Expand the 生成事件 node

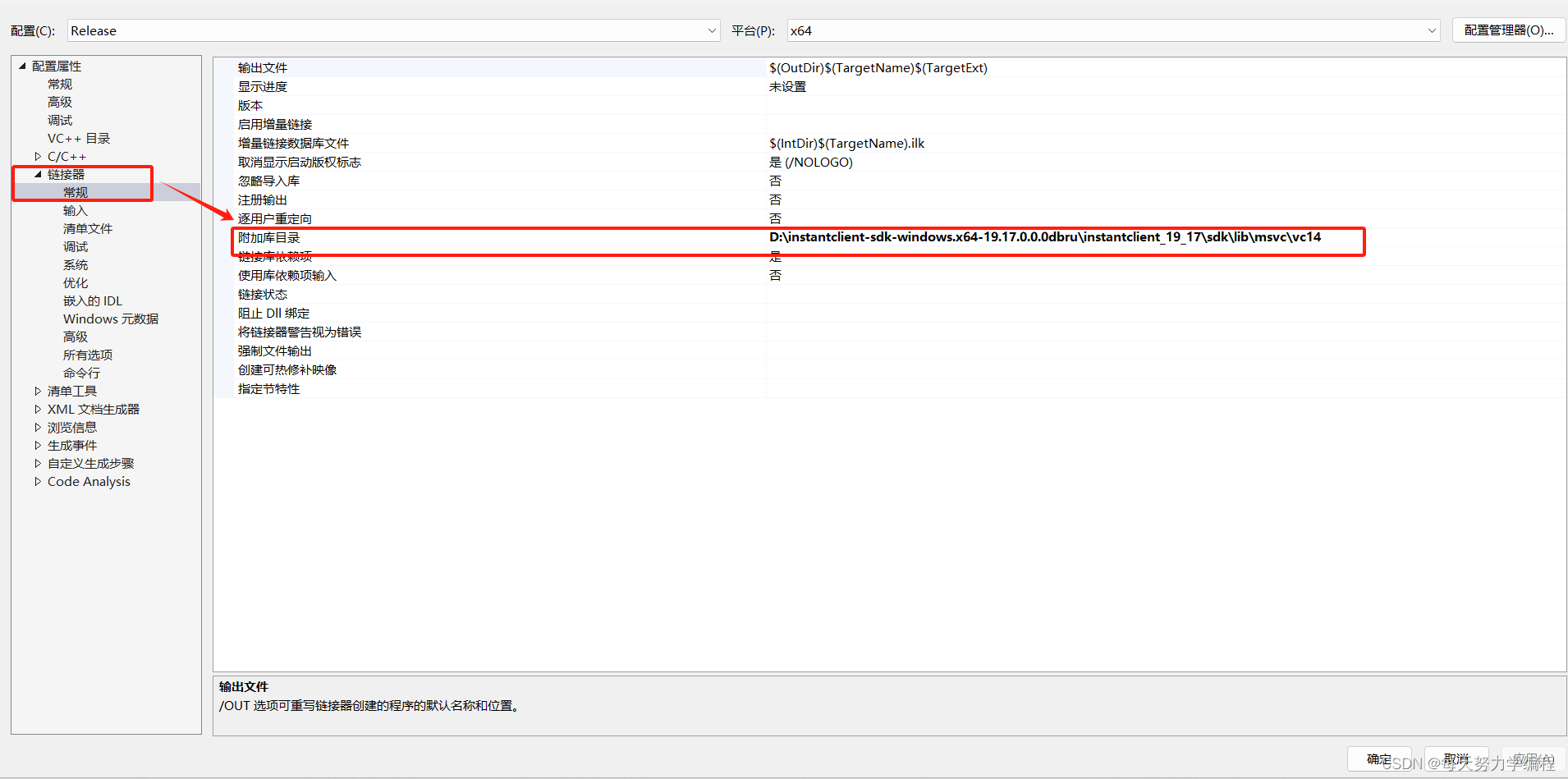[x=38, y=445]
